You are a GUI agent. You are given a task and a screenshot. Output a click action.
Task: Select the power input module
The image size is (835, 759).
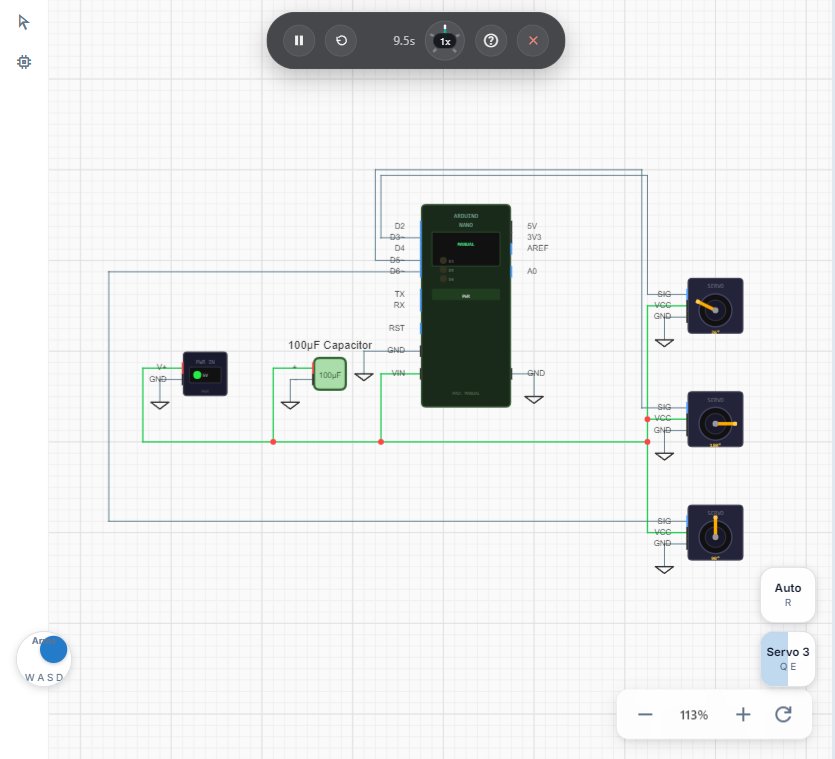pos(205,373)
